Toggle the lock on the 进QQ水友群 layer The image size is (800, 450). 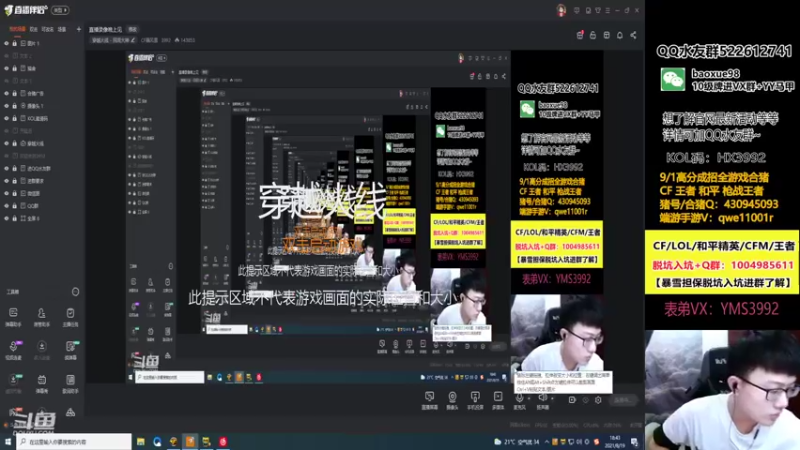click(x=14, y=168)
